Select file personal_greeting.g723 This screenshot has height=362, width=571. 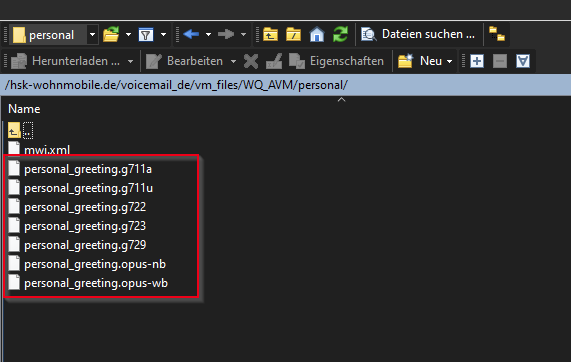click(77, 226)
